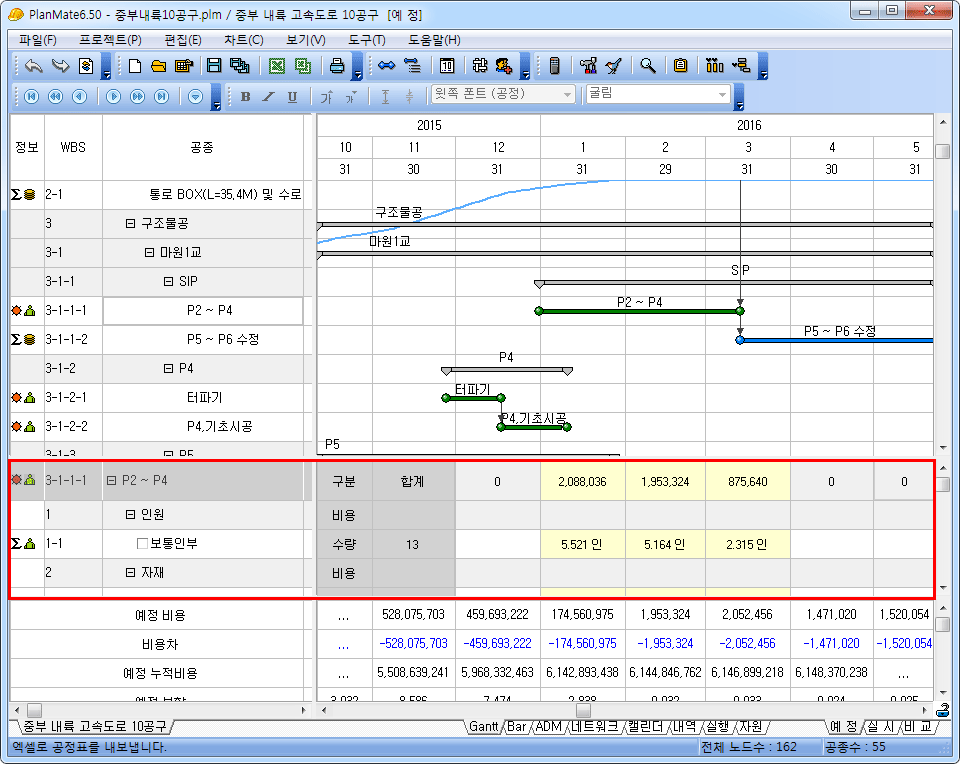
Task: Collapse the 인원 group in resource panel
Action: point(130,516)
